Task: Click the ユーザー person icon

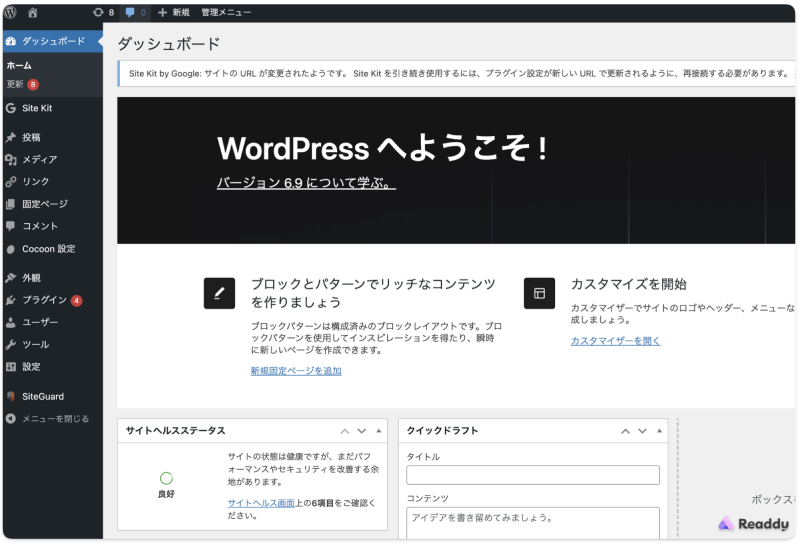Action: coord(11,323)
